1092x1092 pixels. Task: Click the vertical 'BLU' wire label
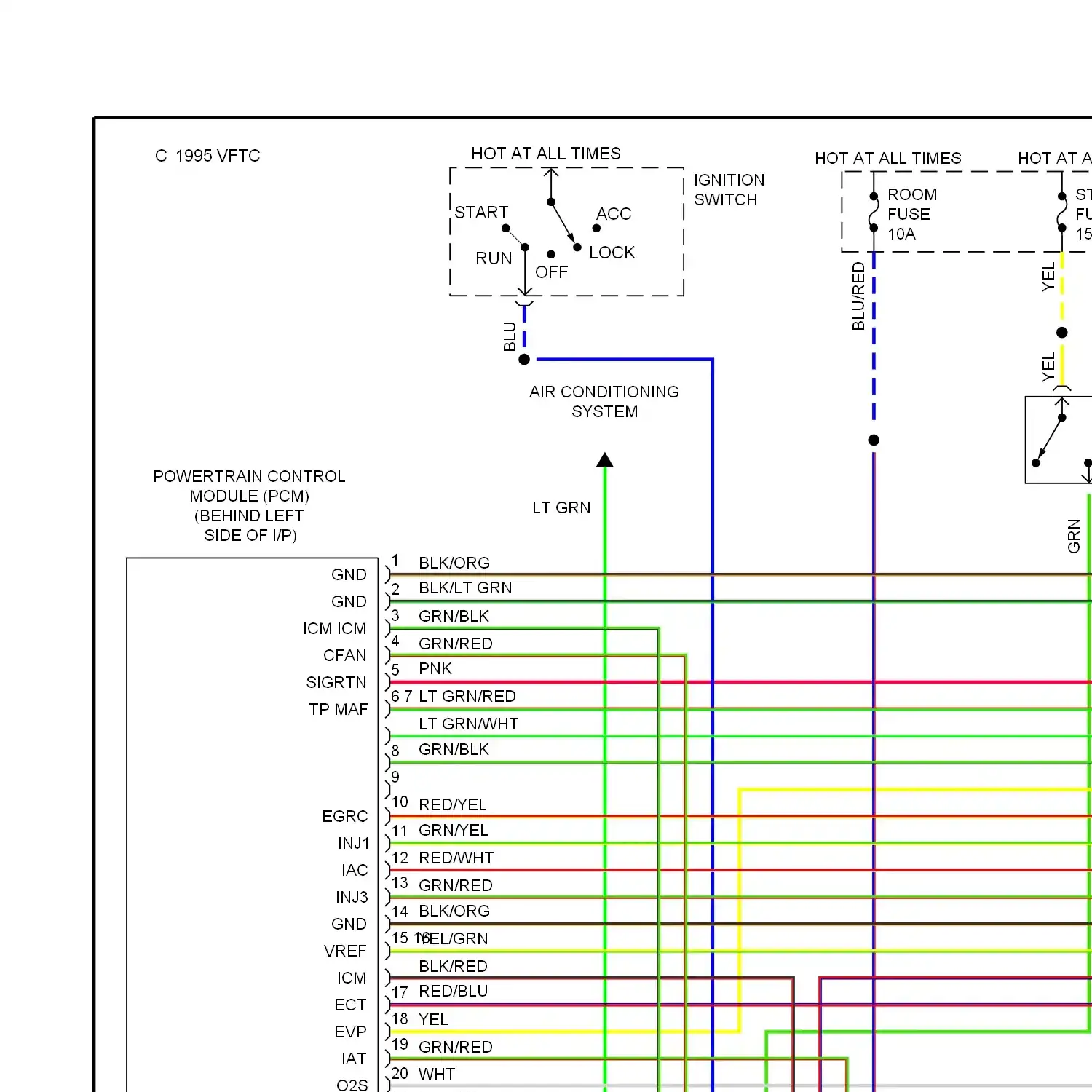pos(510,336)
